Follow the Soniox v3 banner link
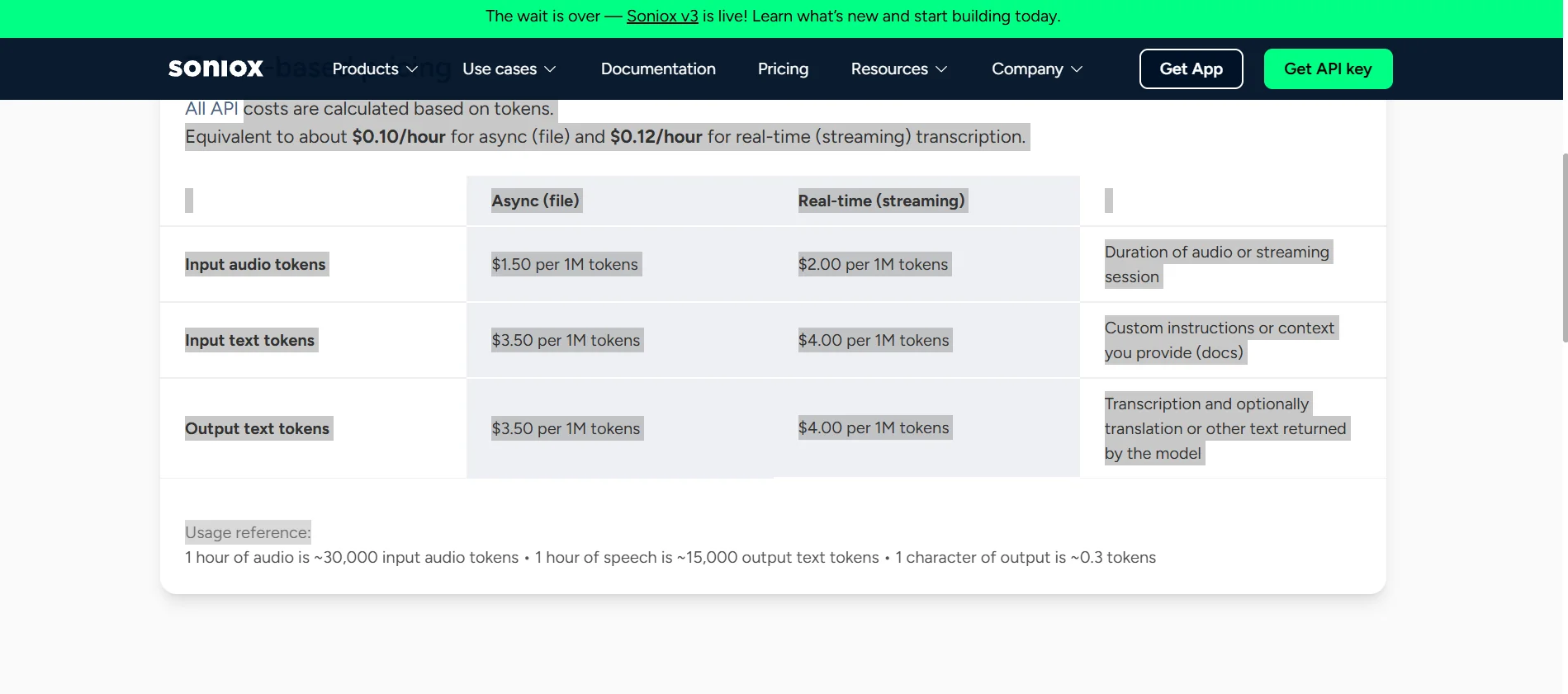This screenshot has height=694, width=1568. [662, 17]
